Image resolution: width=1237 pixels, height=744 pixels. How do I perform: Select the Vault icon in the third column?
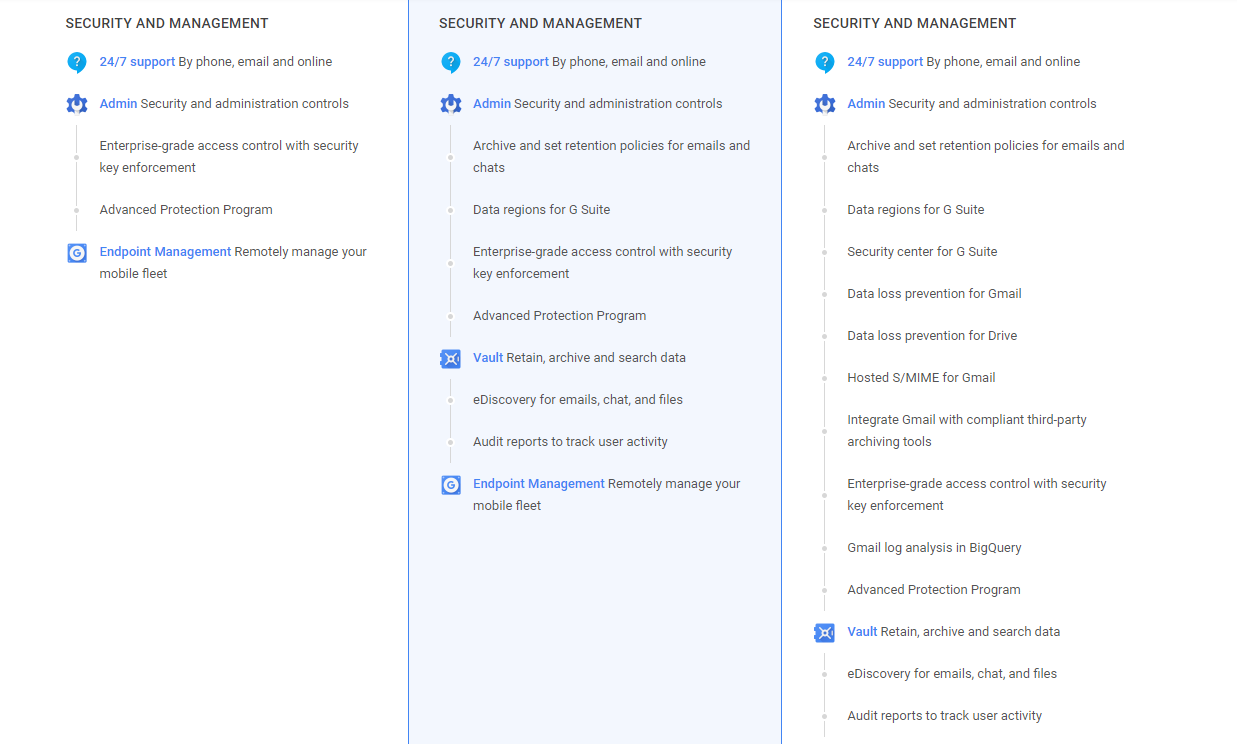pyautogui.click(x=824, y=632)
